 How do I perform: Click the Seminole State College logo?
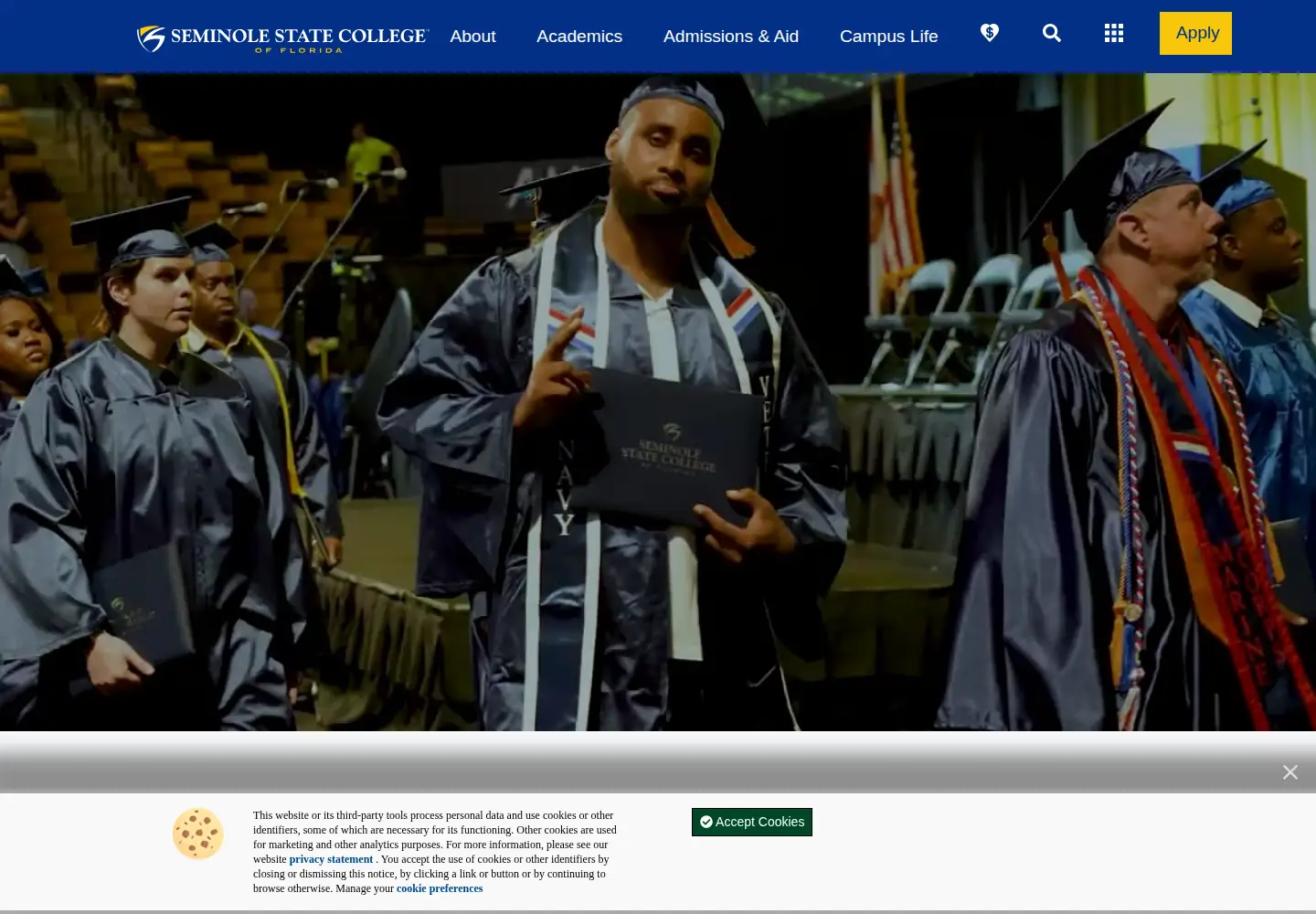[282, 38]
